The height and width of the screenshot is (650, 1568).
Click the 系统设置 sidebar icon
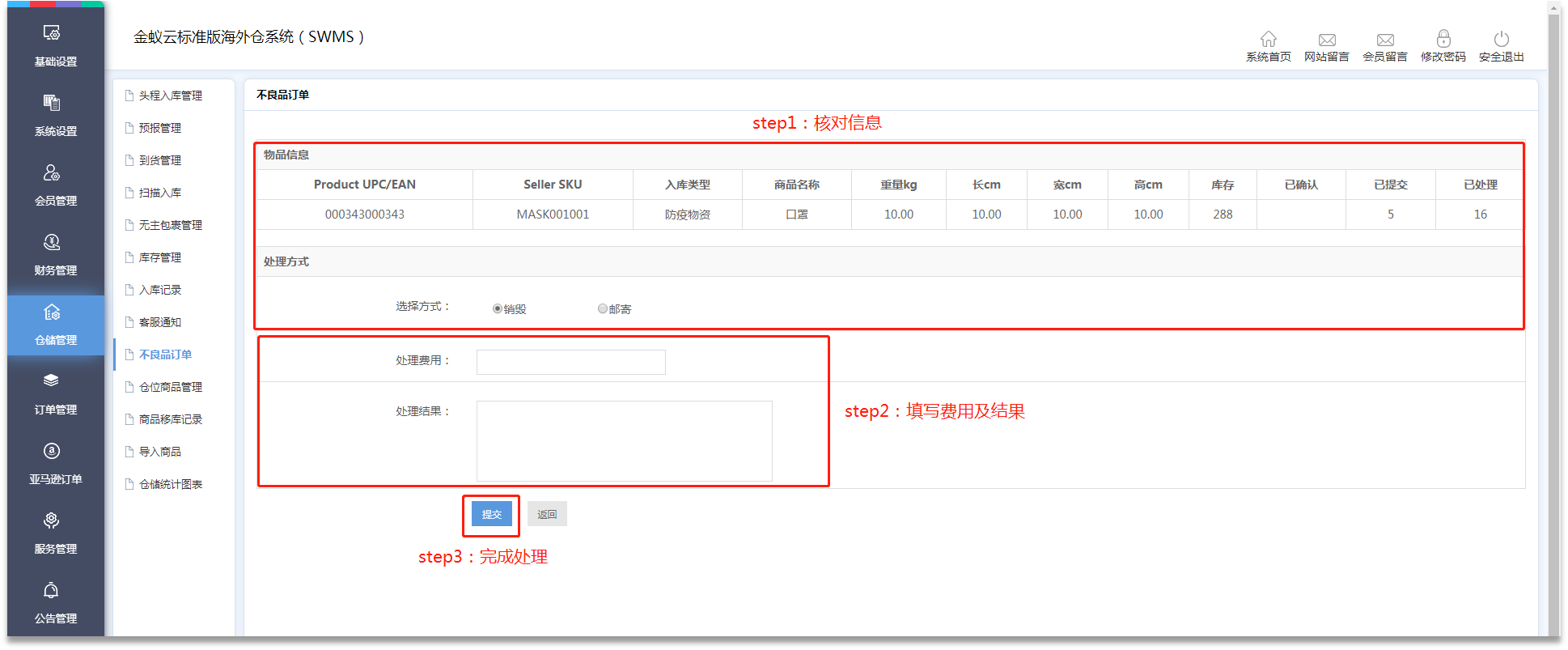[52, 104]
